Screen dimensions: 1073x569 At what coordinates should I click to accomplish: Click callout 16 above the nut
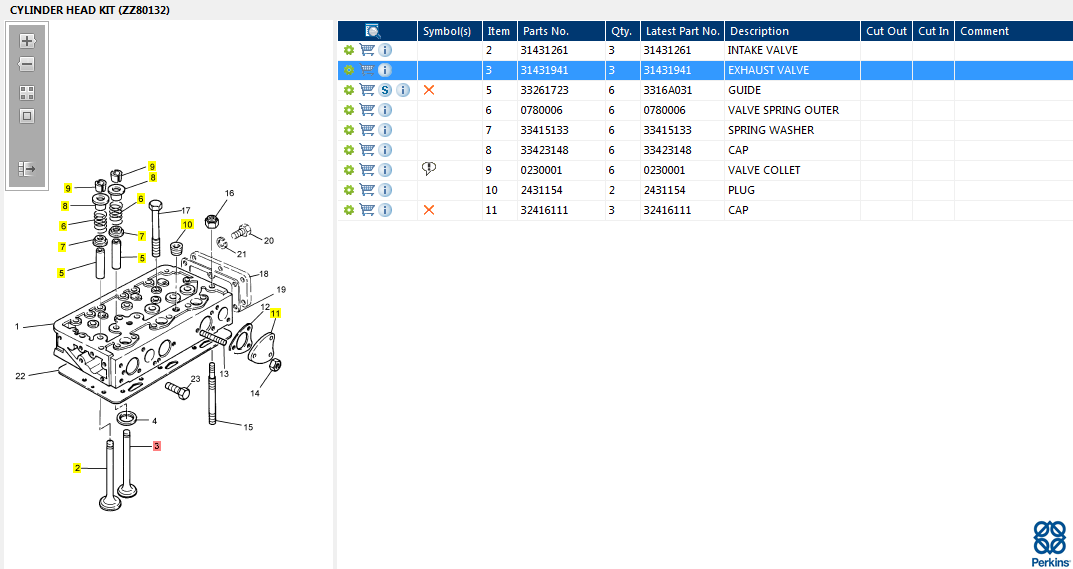pos(229,193)
